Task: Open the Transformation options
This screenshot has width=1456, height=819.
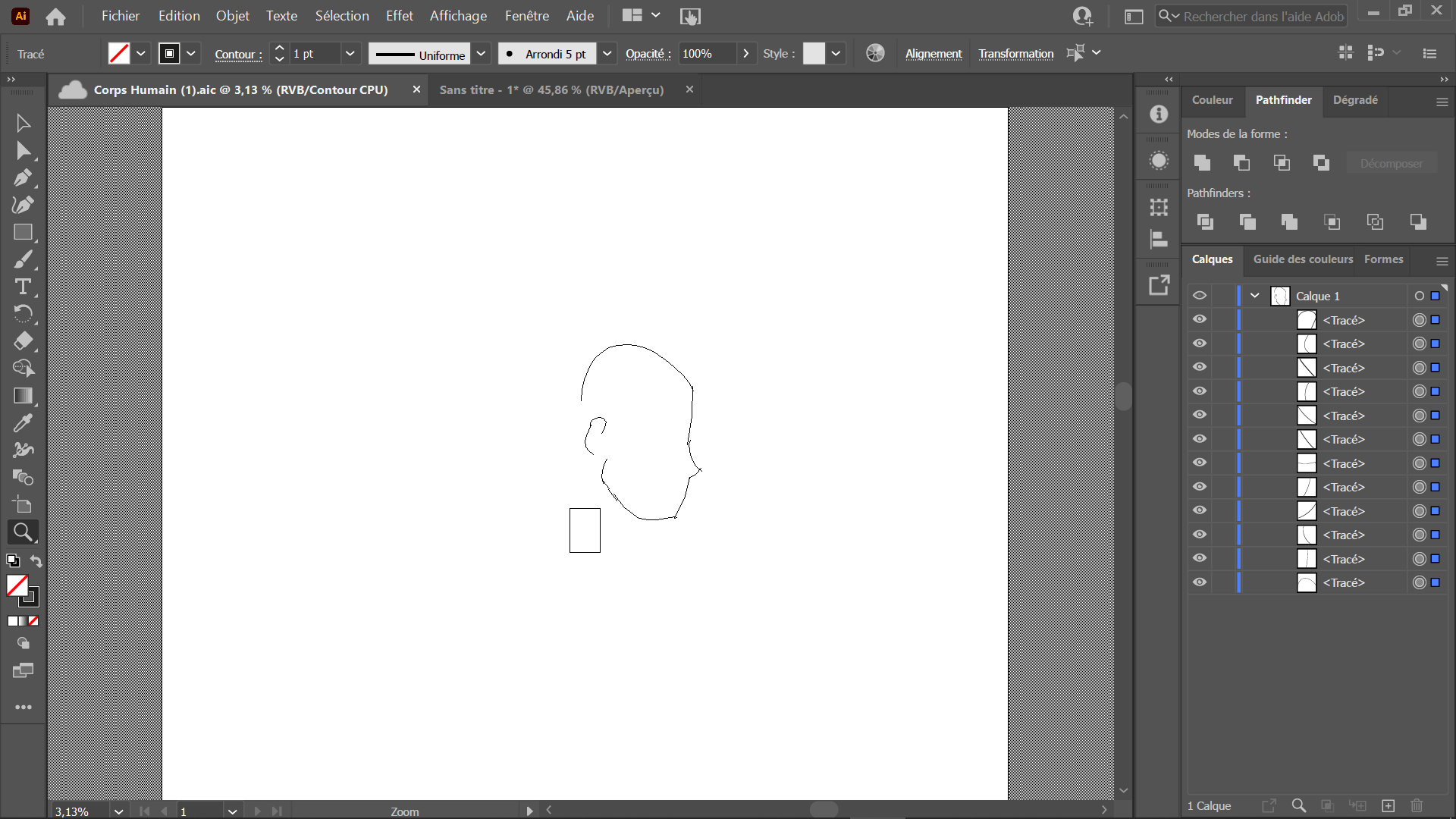Action: point(1016,53)
